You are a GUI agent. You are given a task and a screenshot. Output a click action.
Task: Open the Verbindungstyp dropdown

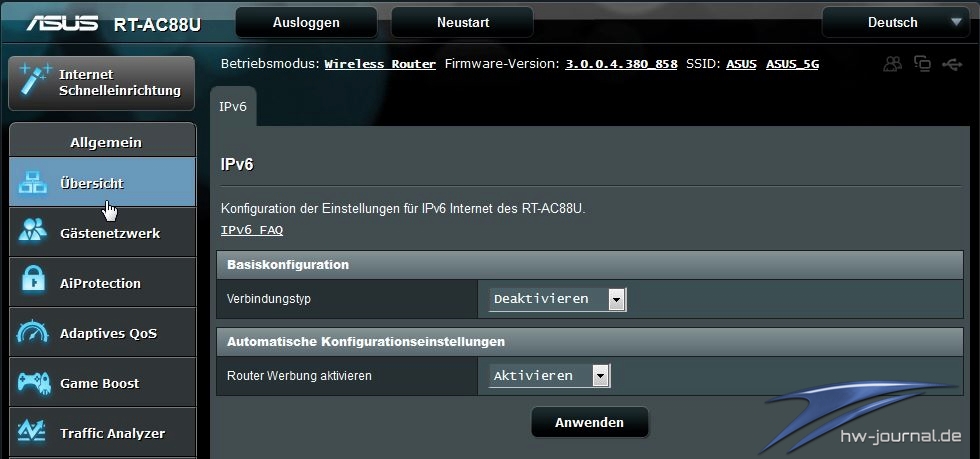click(557, 299)
